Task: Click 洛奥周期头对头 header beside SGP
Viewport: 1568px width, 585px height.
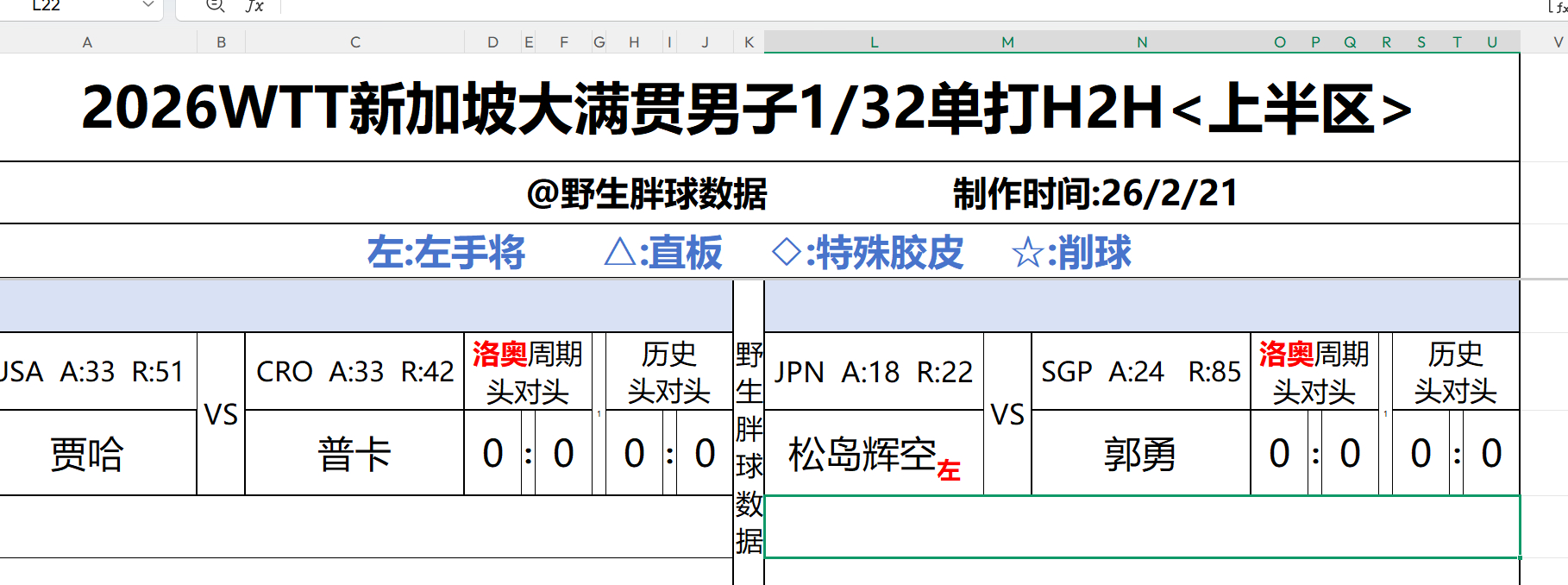Action: [1314, 372]
